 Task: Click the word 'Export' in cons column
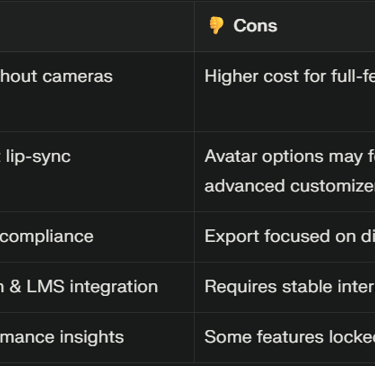click(232, 236)
